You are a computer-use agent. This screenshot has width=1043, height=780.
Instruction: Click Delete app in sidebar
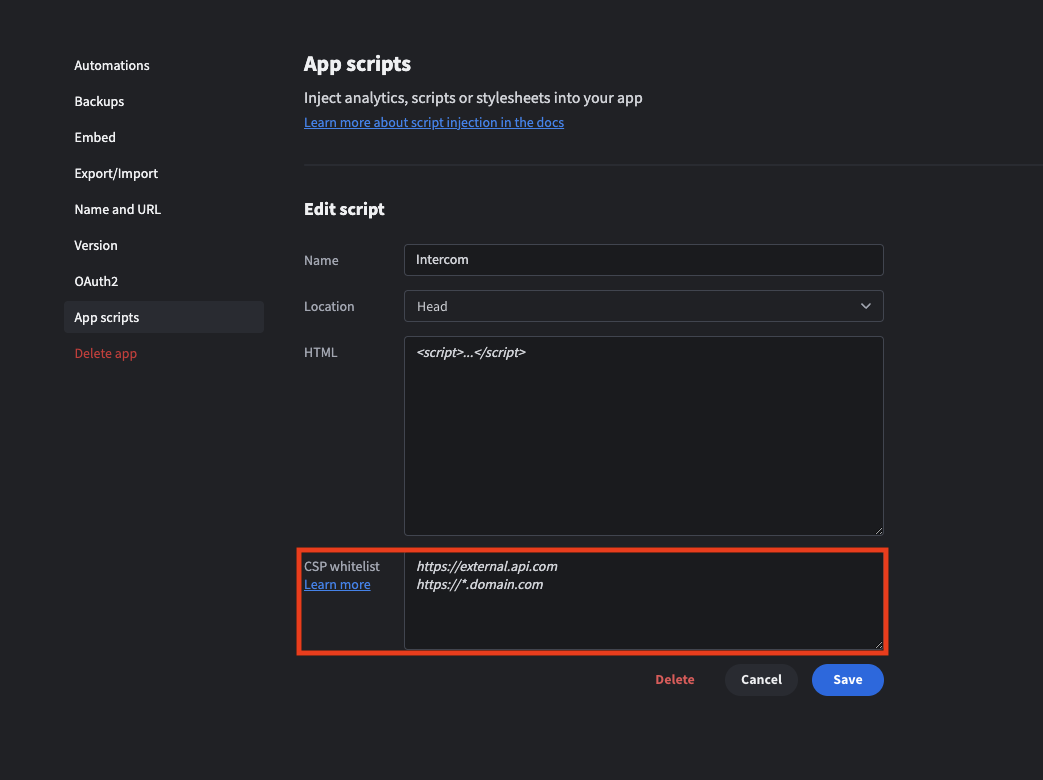coord(105,353)
